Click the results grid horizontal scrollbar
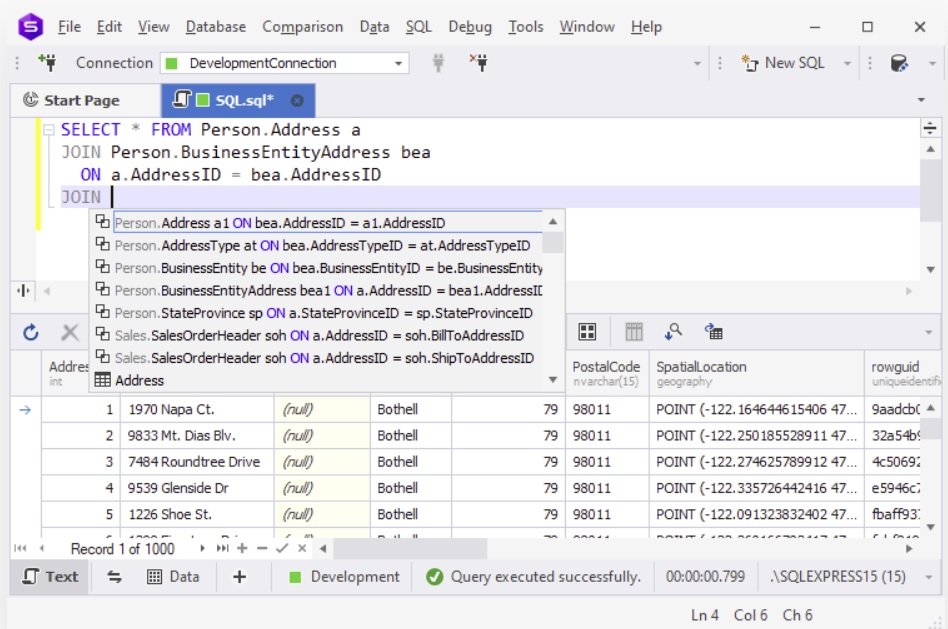This screenshot has height=629, width=948. point(600,549)
